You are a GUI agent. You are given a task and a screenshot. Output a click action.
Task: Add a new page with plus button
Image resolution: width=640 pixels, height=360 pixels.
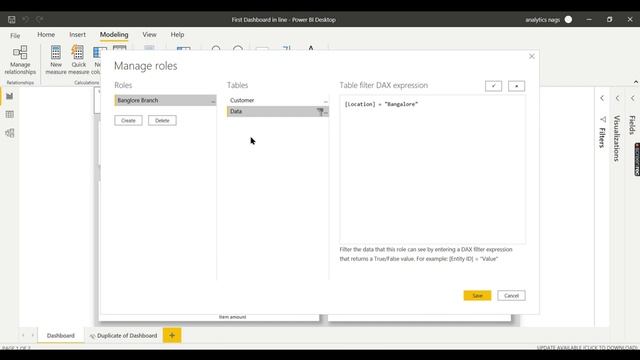[172, 336]
